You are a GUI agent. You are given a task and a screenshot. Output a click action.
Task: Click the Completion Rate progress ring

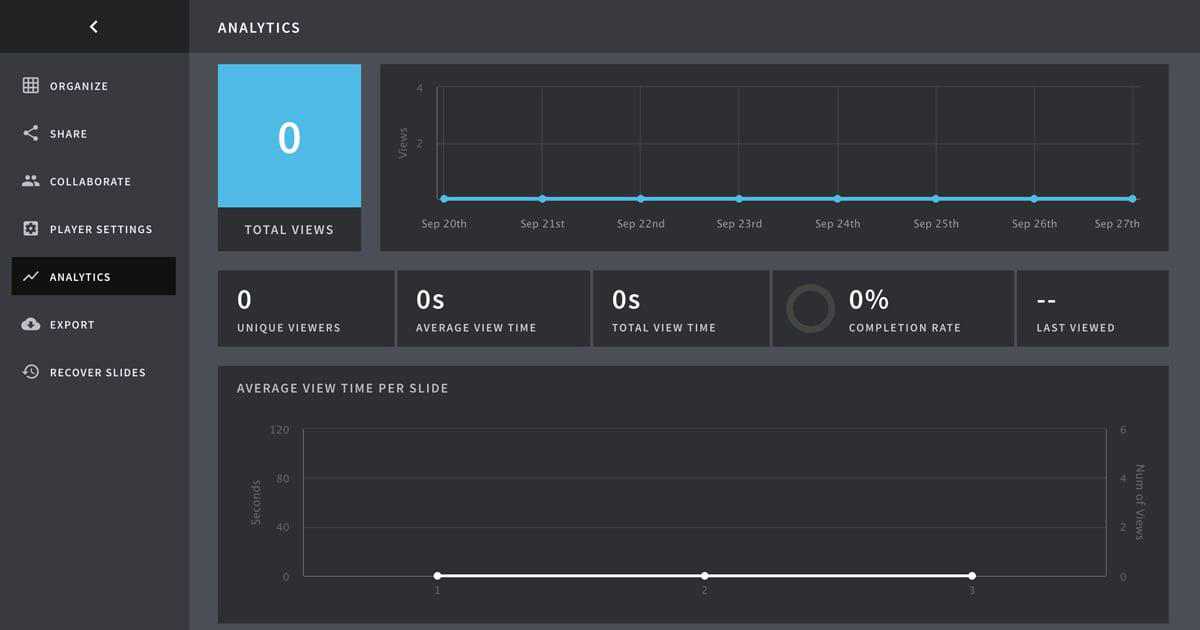(810, 309)
